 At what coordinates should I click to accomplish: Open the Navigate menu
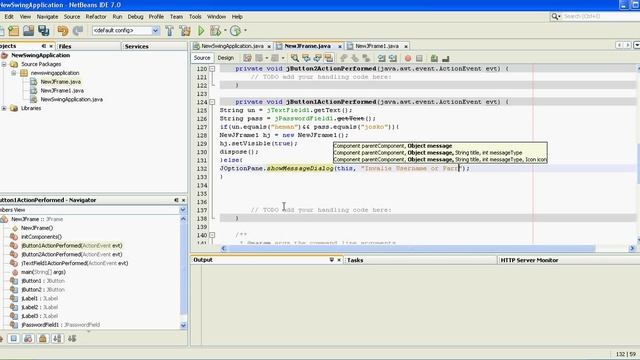coord(47,17)
